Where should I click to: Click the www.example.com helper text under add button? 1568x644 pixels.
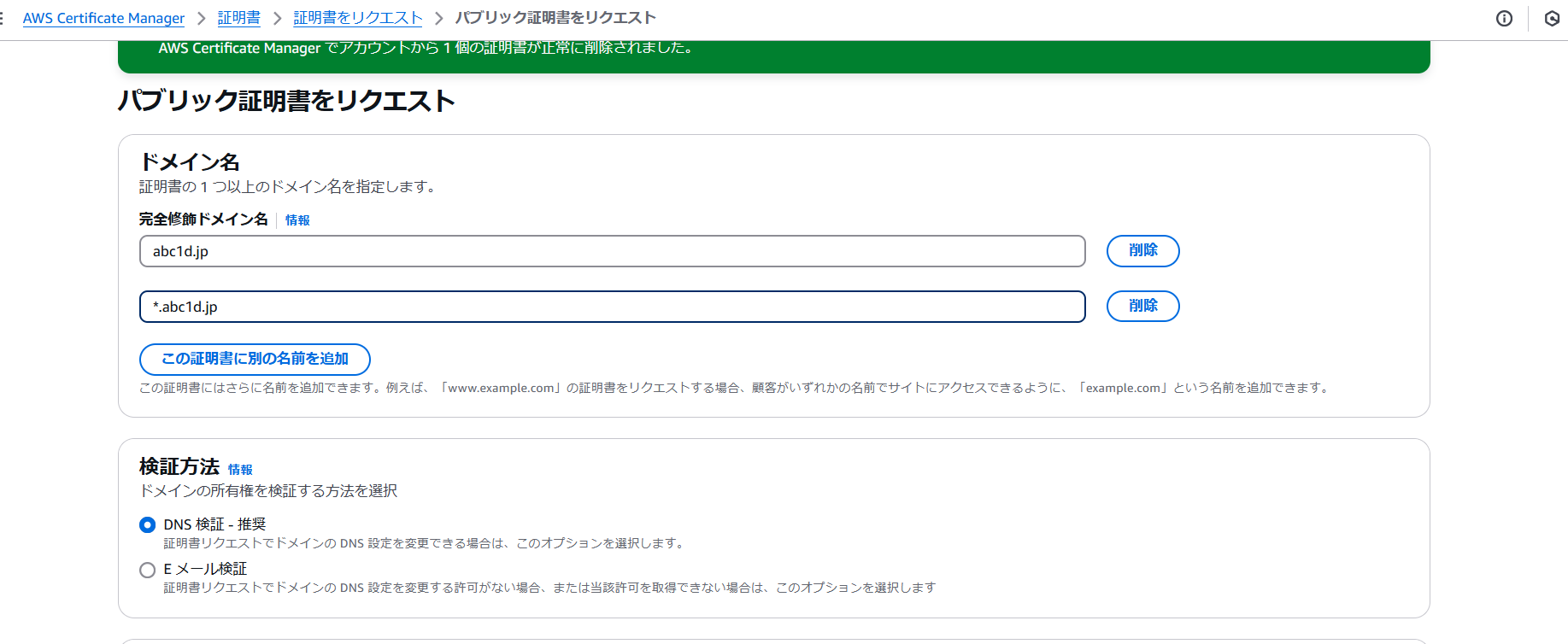[735, 388]
